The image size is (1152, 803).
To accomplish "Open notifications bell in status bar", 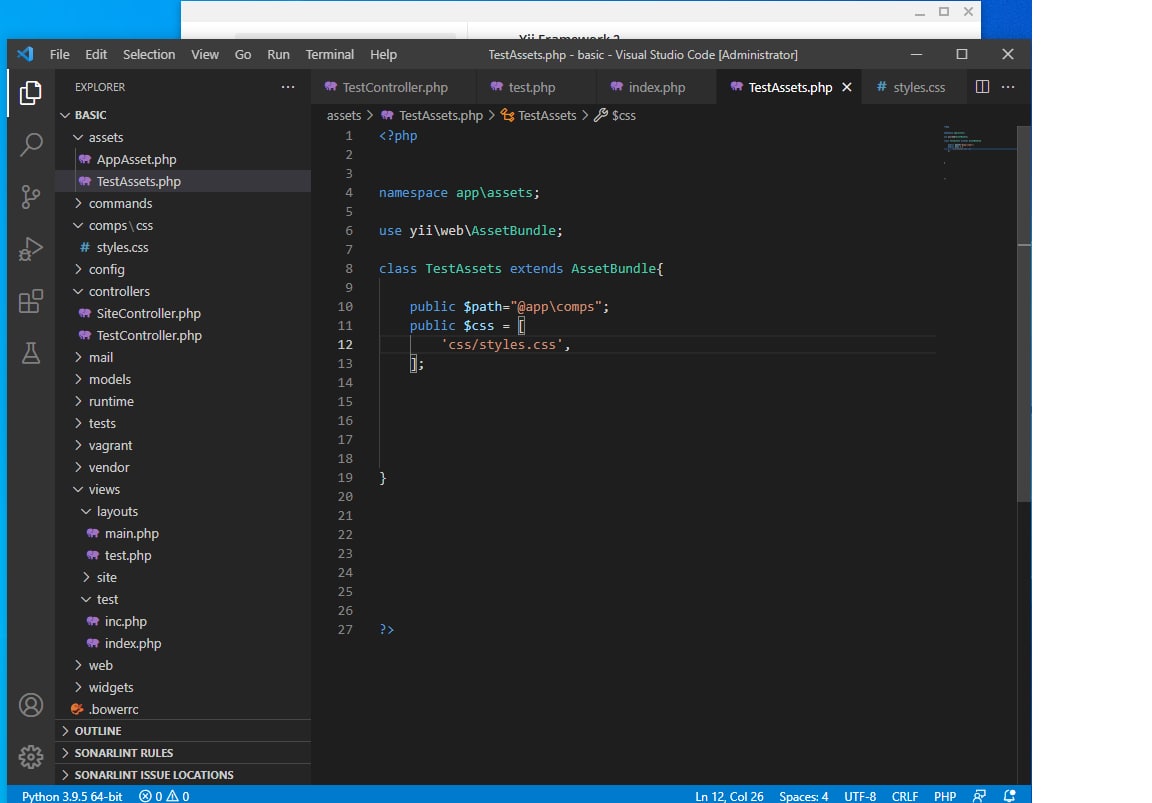I will pyautogui.click(x=1009, y=796).
